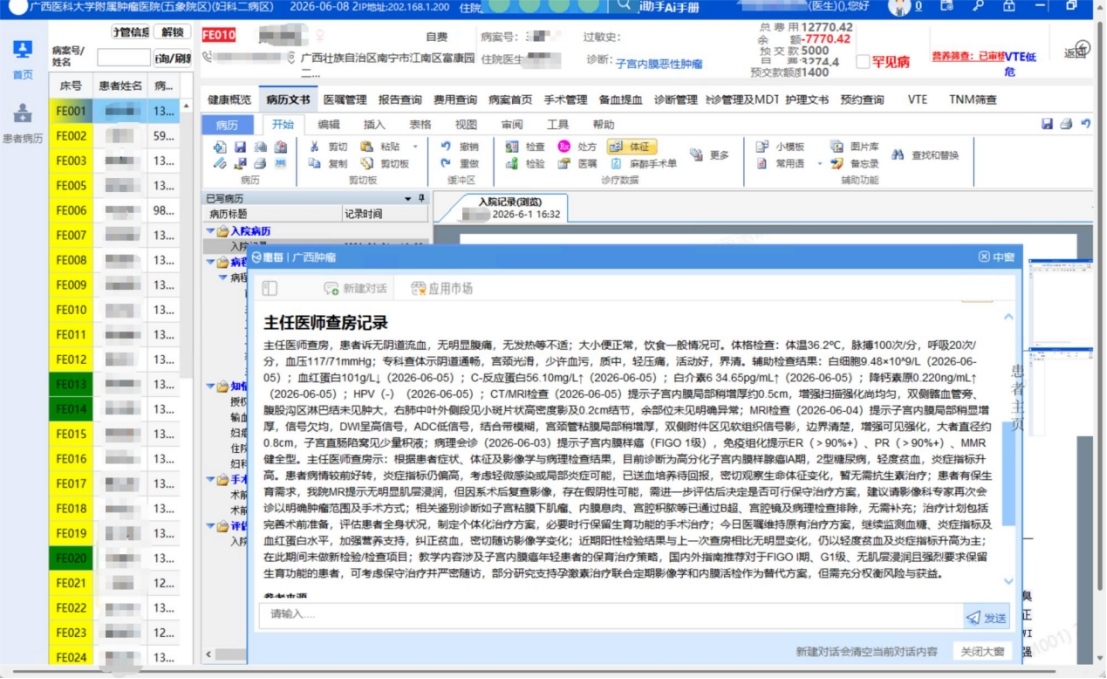This screenshot has width=1107, height=679.
Task: Click 查找和替换 binoculars icon
Action: (x=897, y=155)
